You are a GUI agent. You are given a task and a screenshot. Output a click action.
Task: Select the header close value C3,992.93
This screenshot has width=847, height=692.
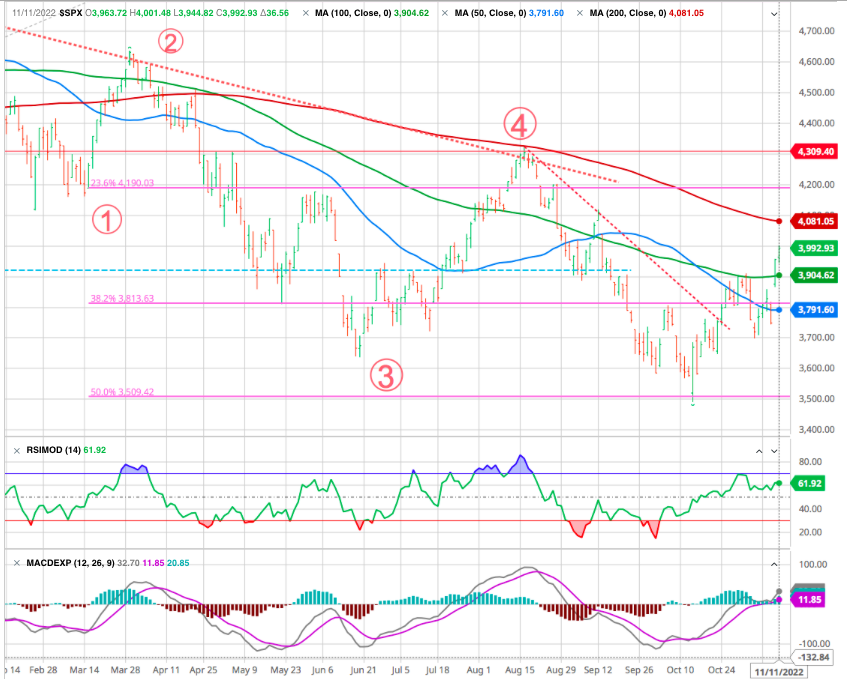237,13
